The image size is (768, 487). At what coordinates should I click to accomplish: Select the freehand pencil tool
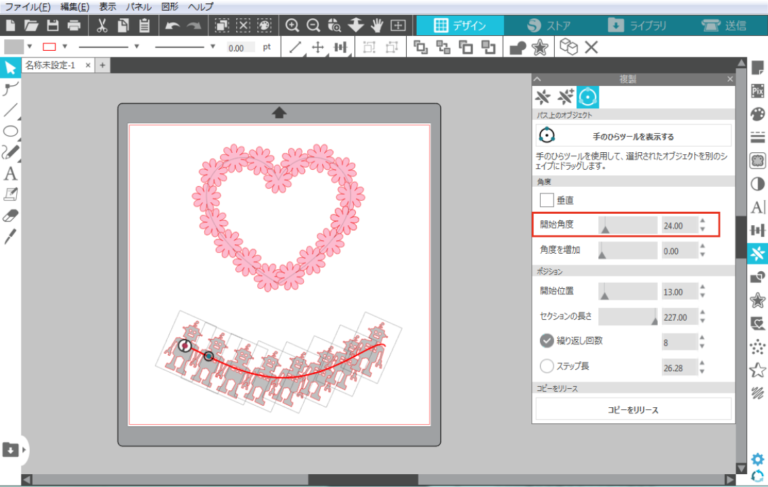10,152
